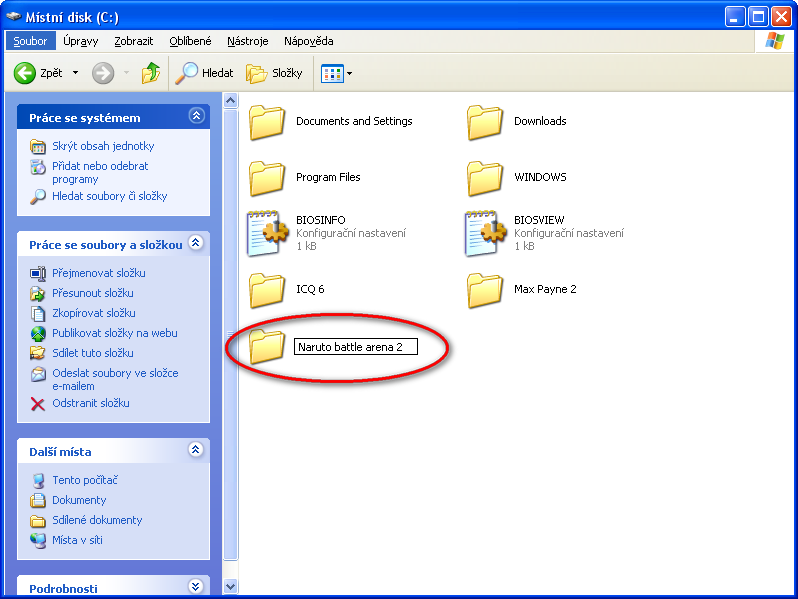The height and width of the screenshot is (599, 798).
Task: Select the Max Payne 2 folder icon
Action: (484, 290)
